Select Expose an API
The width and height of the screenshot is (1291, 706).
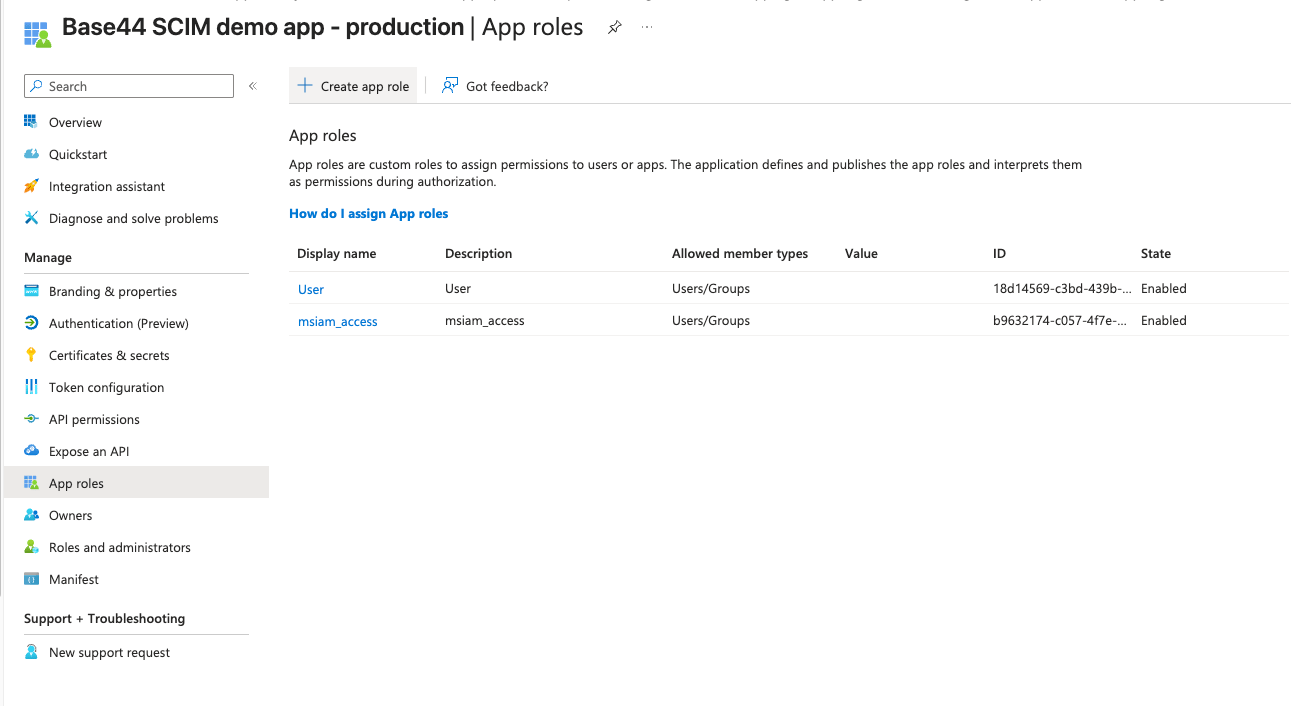pyautogui.click(x=89, y=451)
